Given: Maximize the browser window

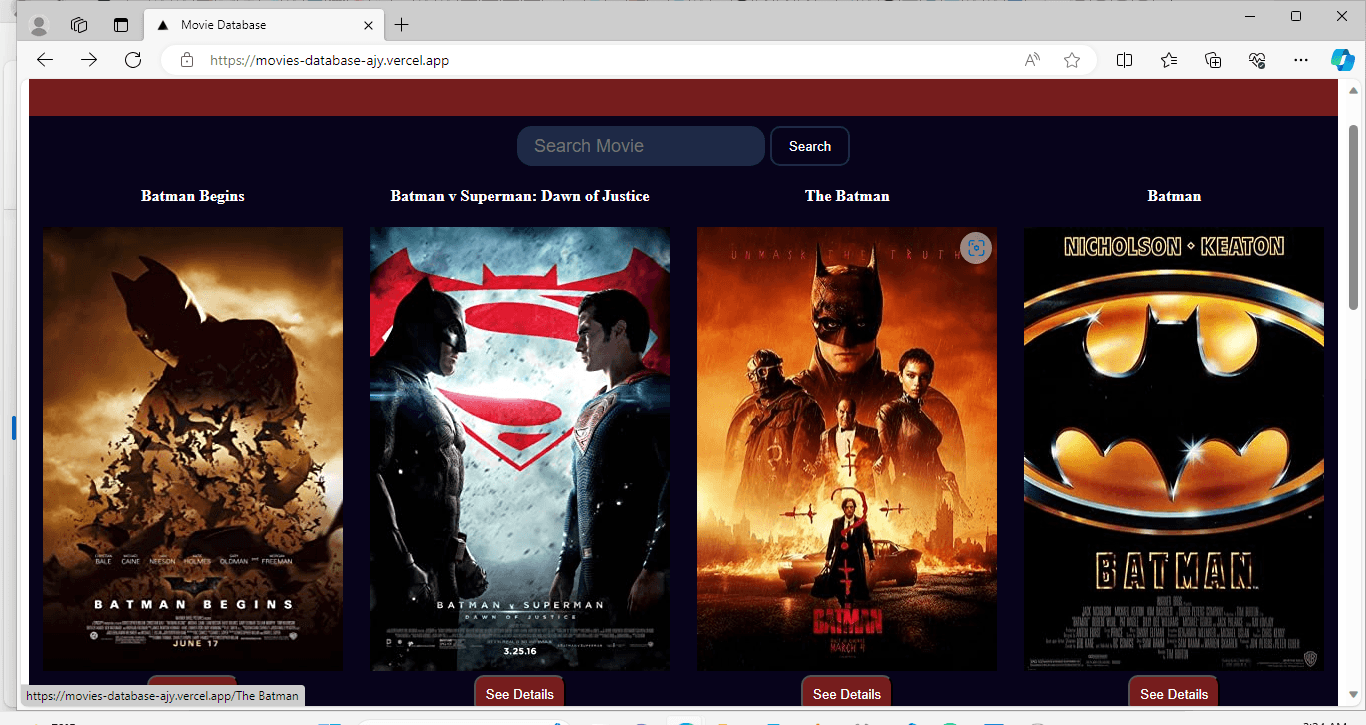Looking at the screenshot, I should (x=1296, y=16).
